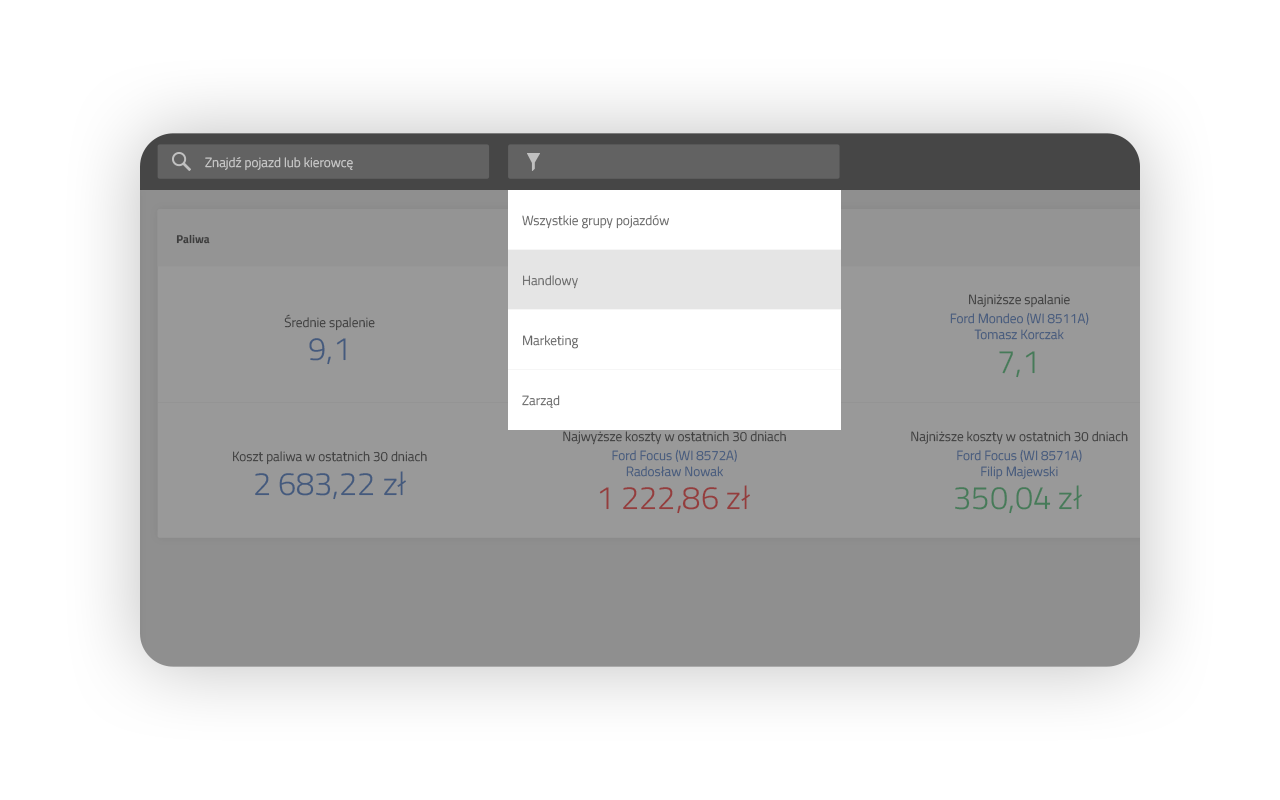
Task: Click the 'Paliwa' panel header
Action: [x=193, y=240]
